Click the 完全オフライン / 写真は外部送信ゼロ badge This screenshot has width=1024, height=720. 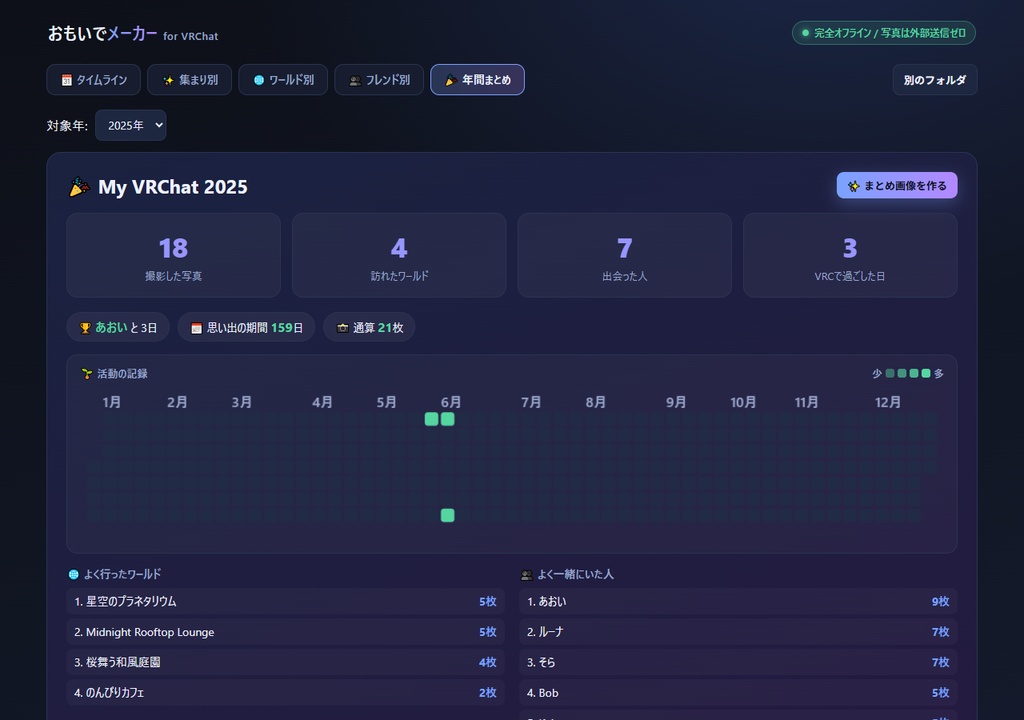(884, 33)
